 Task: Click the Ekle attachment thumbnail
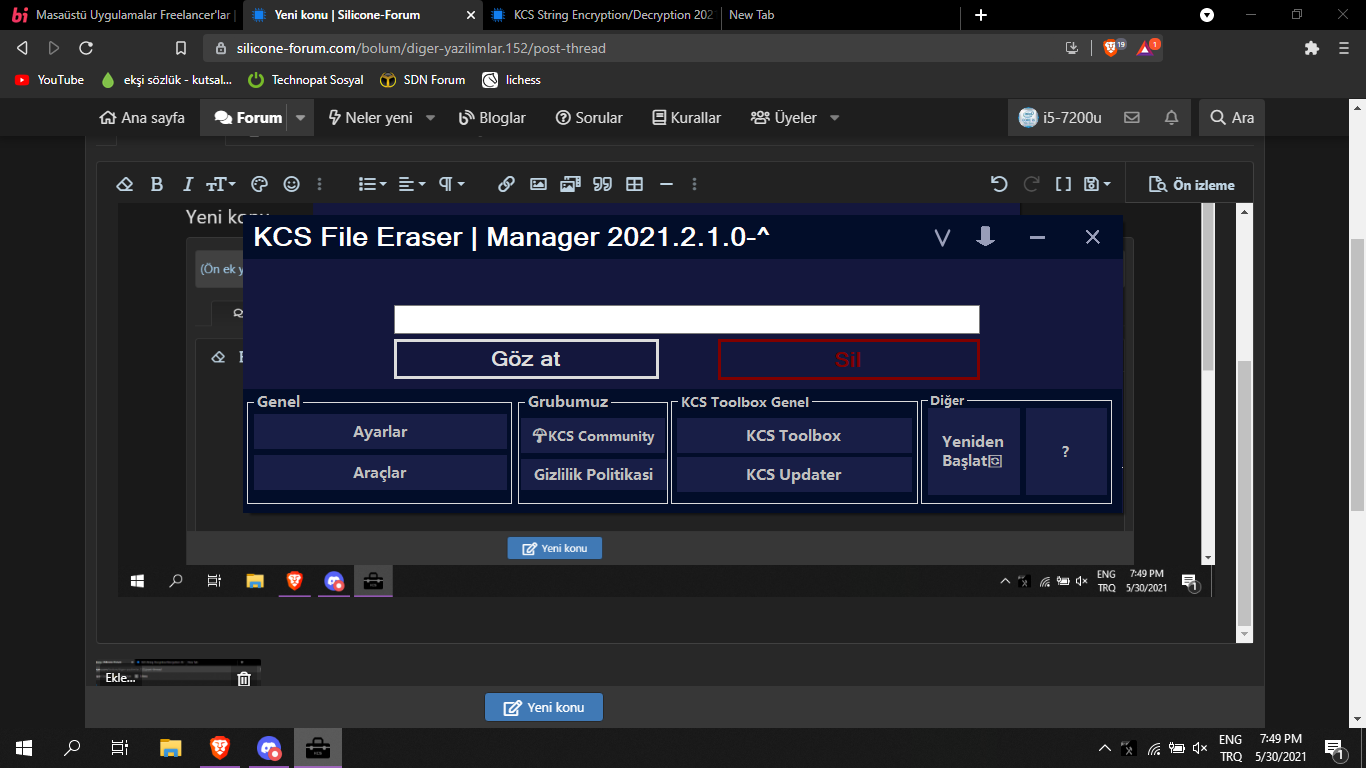tap(178, 672)
